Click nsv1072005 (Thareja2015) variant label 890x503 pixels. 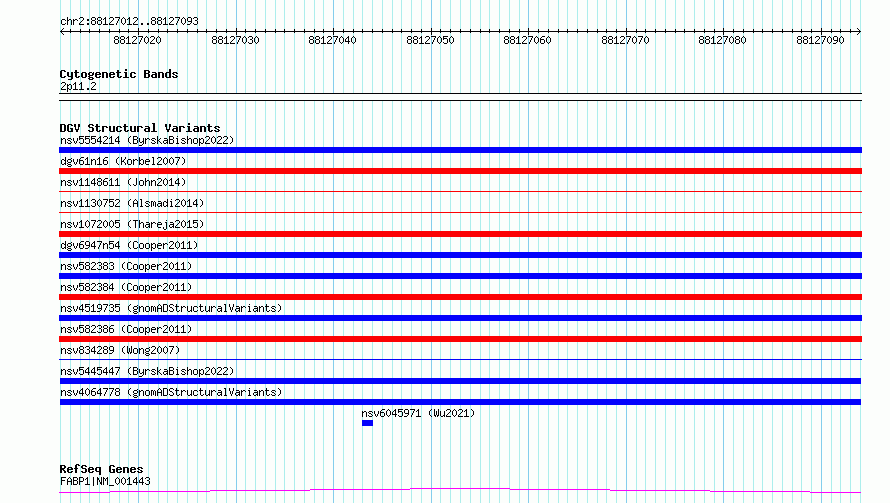point(132,224)
